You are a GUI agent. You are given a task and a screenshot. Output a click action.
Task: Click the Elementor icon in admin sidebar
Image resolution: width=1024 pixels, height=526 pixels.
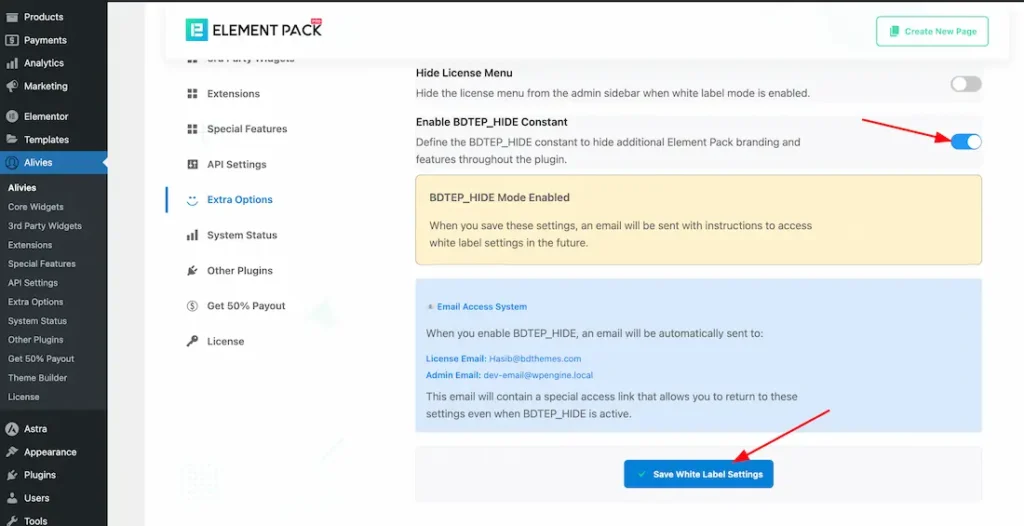[12, 116]
